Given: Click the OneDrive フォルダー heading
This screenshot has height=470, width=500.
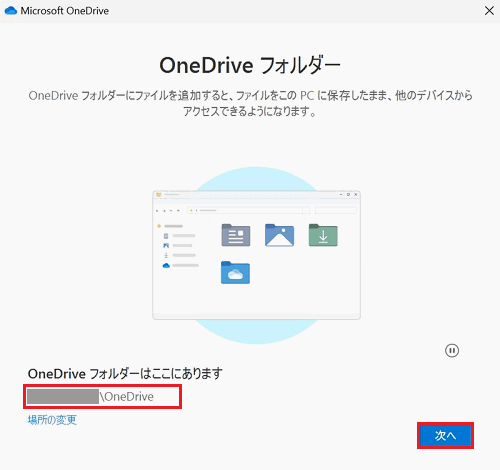Looking at the screenshot, I should point(250,65).
